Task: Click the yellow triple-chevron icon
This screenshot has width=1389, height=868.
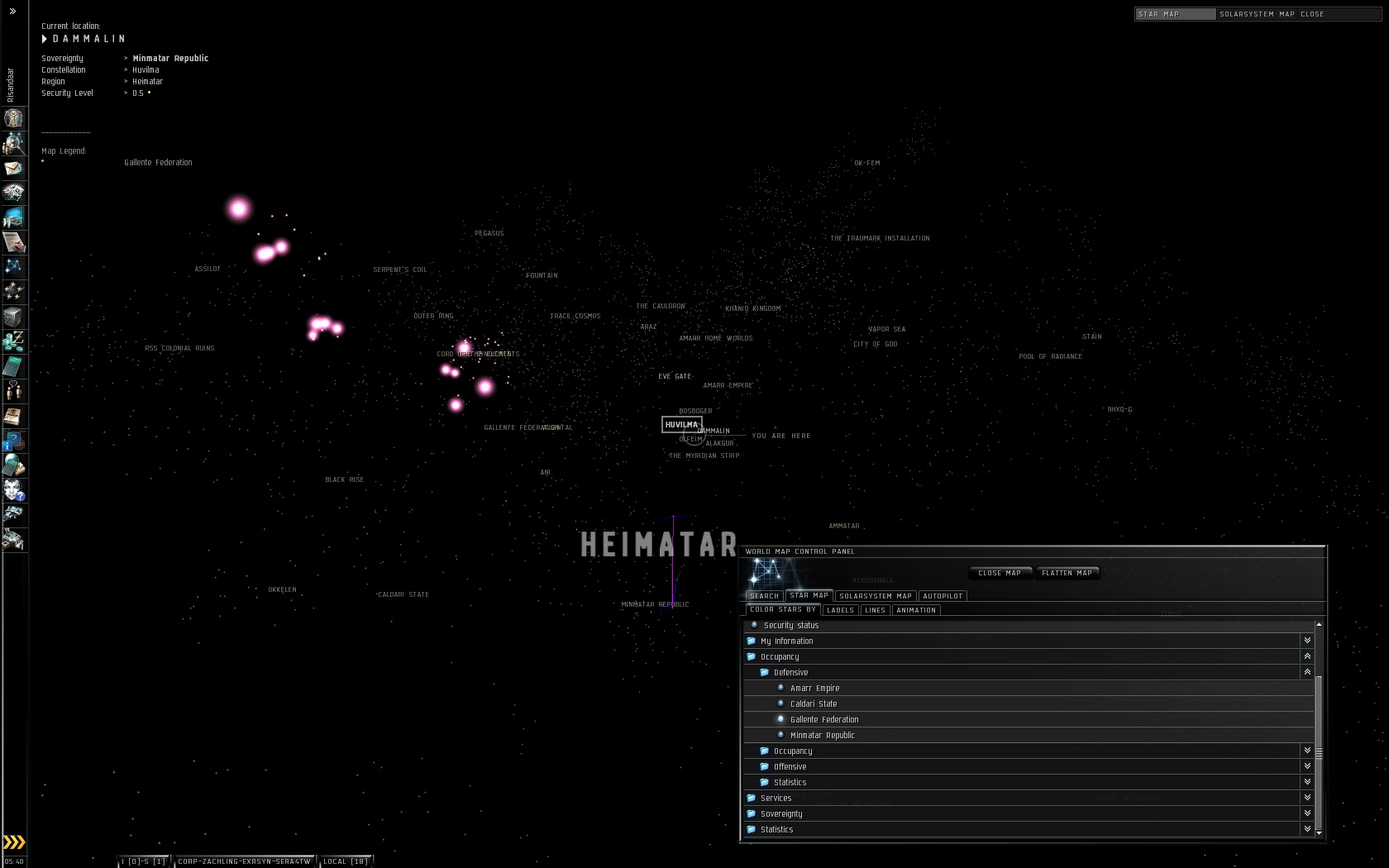Action: [14, 842]
